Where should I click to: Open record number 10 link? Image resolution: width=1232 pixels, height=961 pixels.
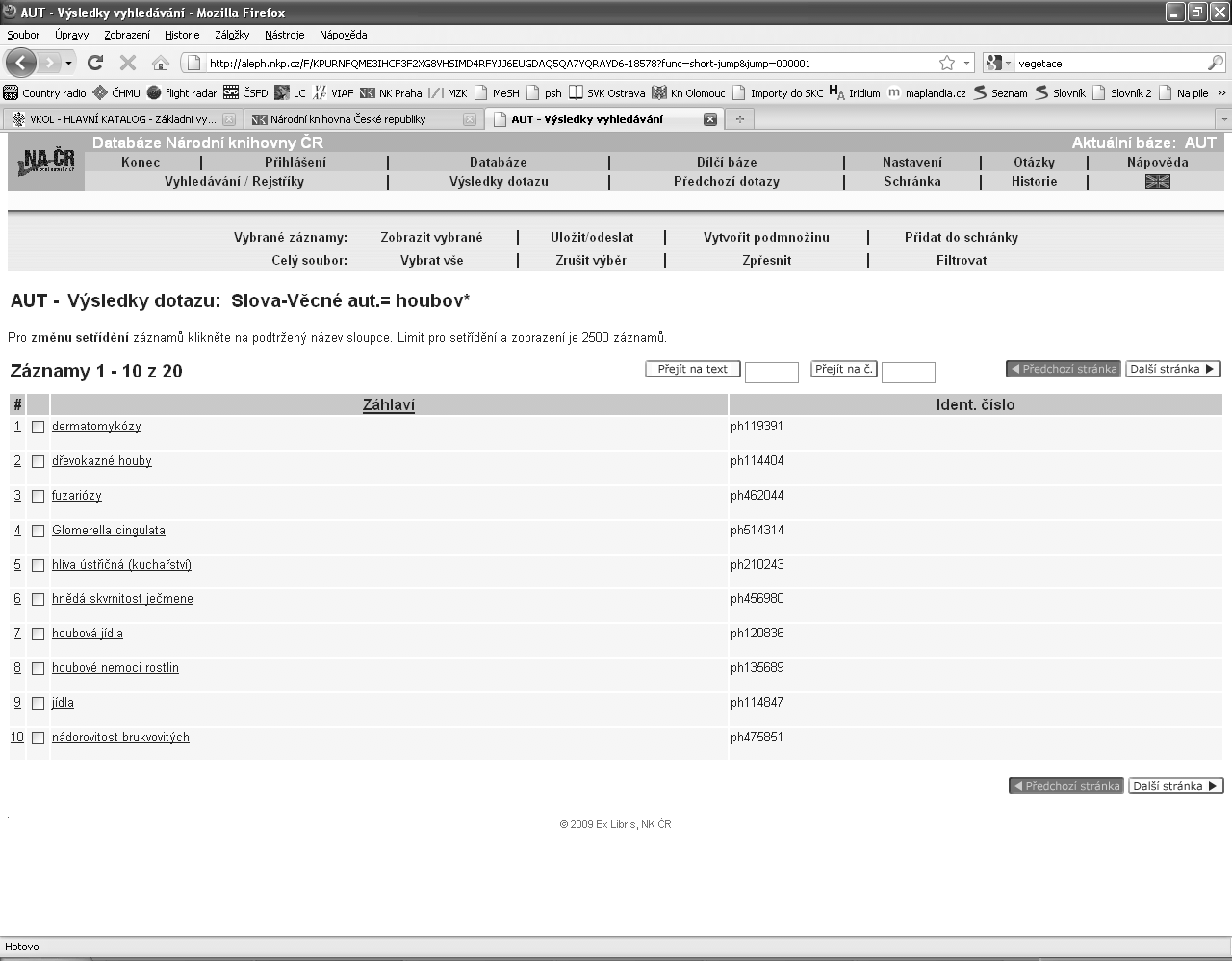click(17, 738)
